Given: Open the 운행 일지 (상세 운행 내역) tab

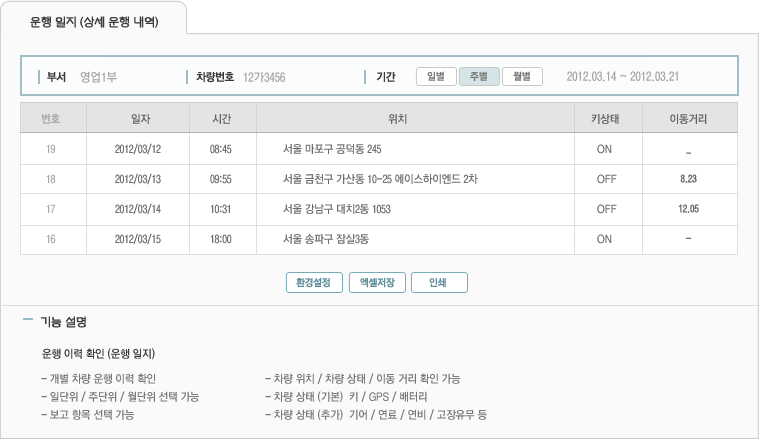Looking at the screenshot, I should [x=94, y=22].
